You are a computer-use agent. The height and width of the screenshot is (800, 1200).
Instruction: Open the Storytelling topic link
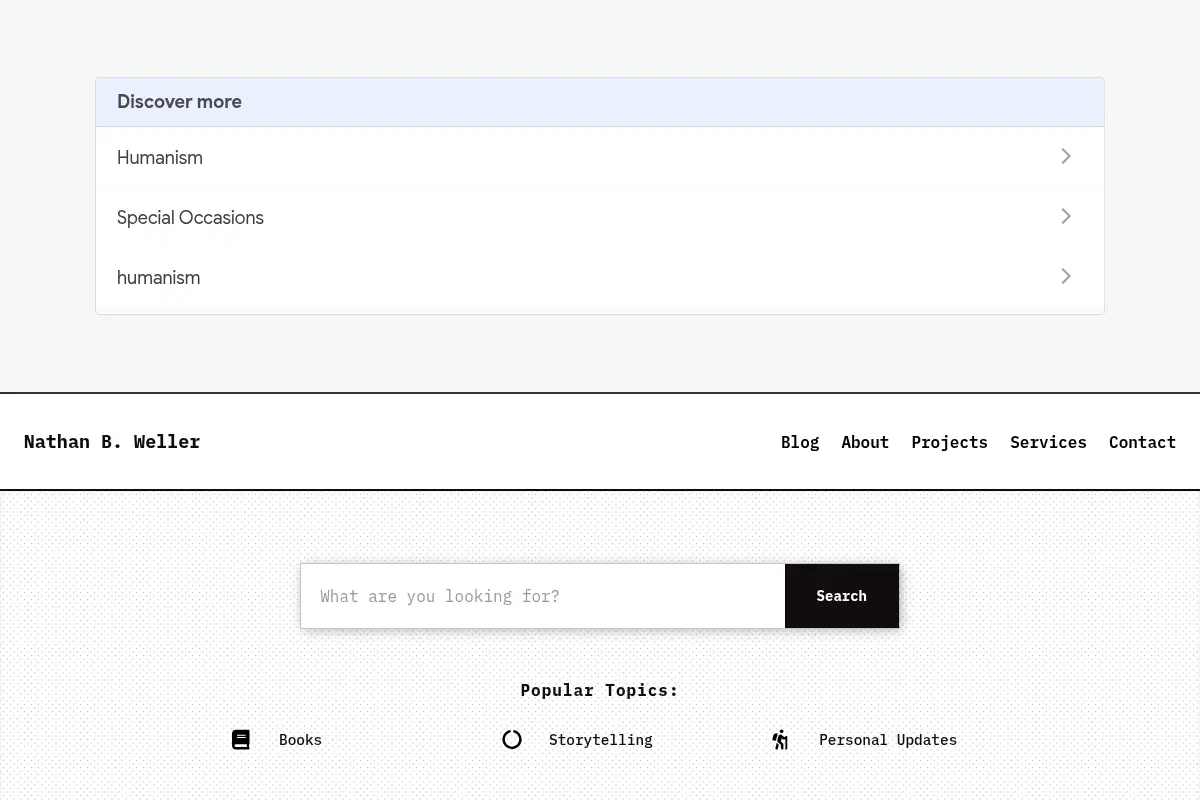pos(600,740)
